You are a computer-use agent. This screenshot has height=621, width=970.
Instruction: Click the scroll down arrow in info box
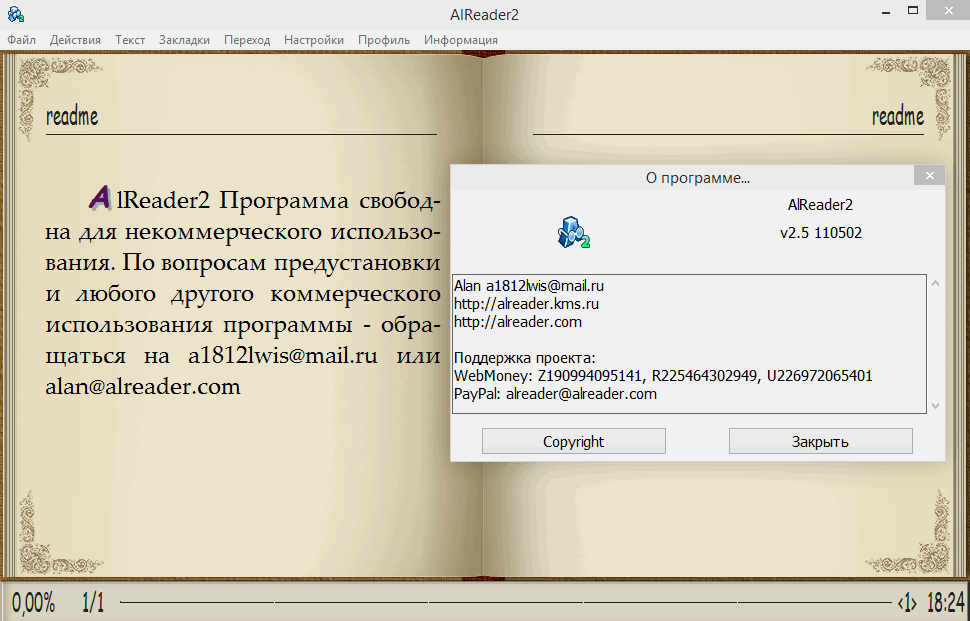tap(935, 406)
